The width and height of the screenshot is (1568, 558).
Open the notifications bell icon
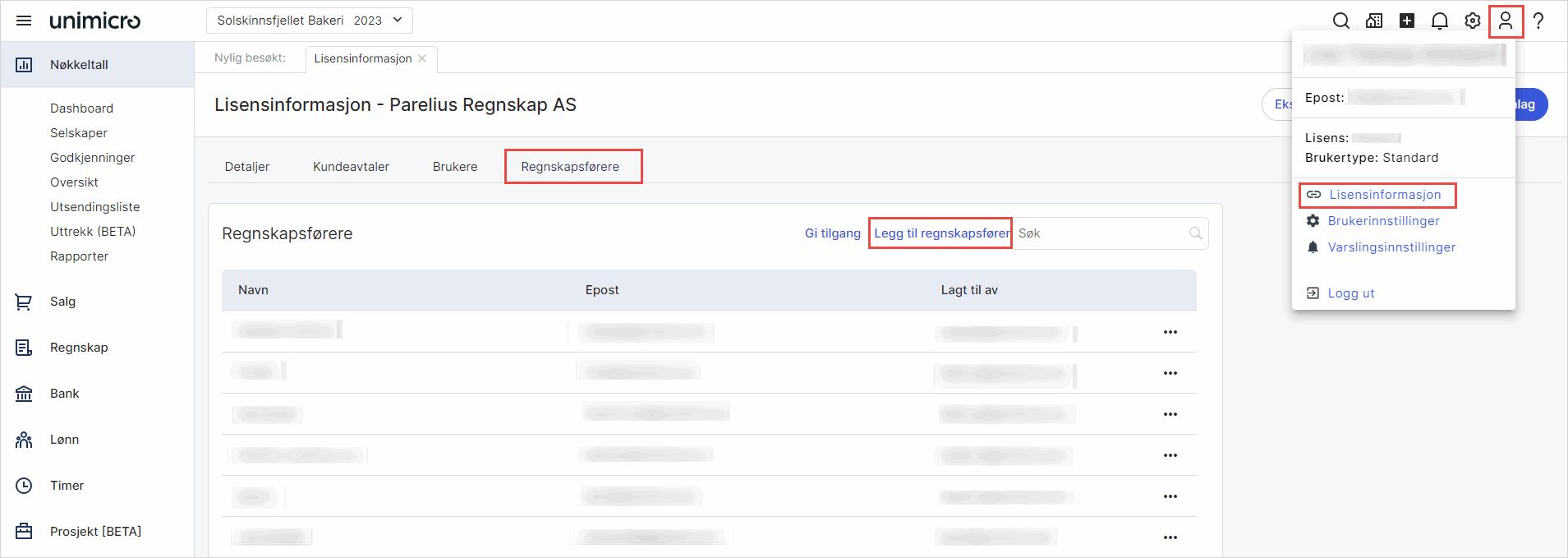pos(1439,21)
